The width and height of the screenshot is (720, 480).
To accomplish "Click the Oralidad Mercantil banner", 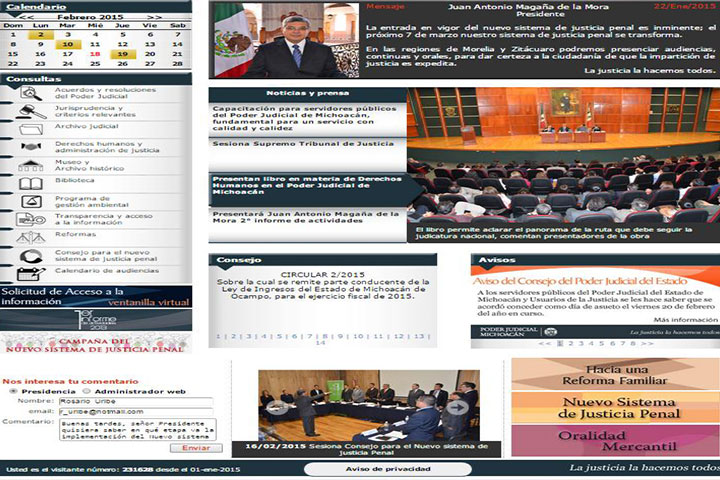I will pyautogui.click(x=614, y=438).
